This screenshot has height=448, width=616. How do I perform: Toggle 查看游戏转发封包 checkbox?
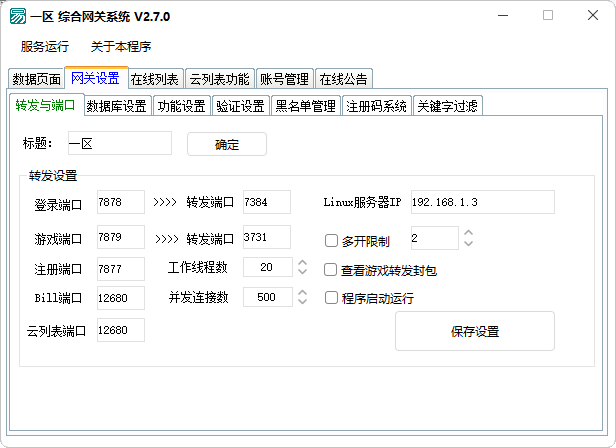click(332, 269)
